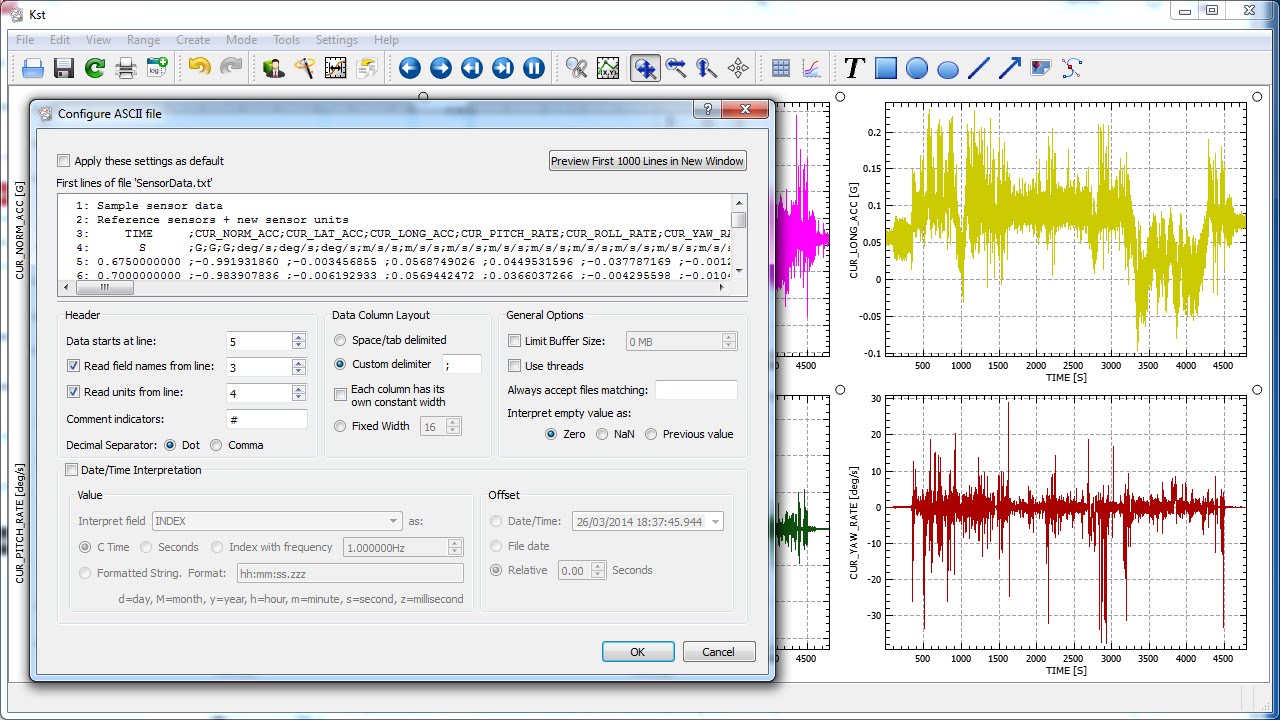This screenshot has width=1280, height=720.
Task: Click the Always accept files matching field
Action: [x=696, y=390]
